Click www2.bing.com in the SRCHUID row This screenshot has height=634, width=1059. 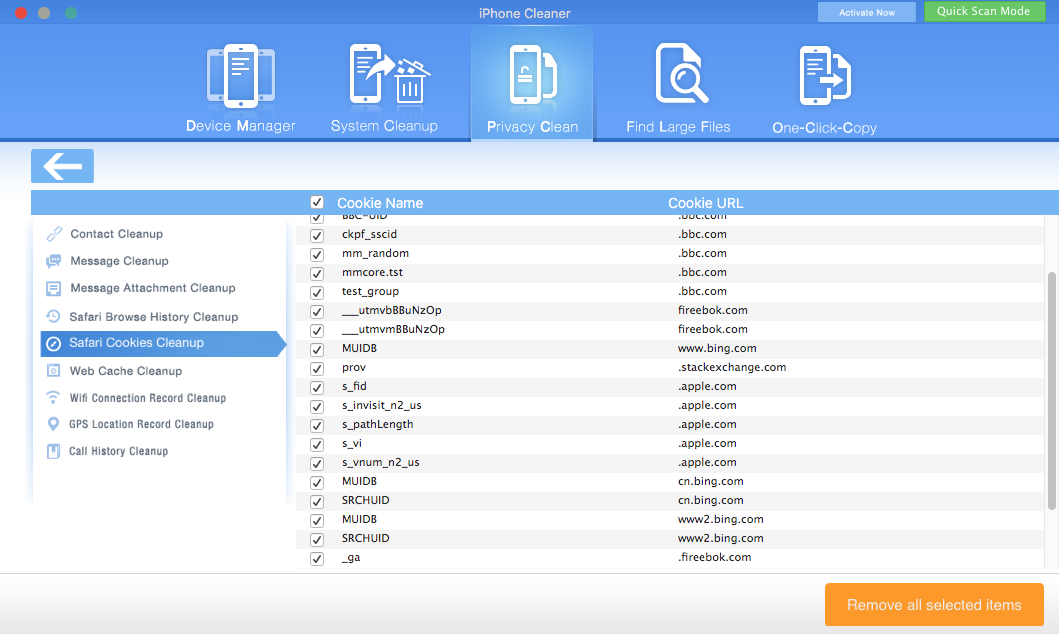(x=721, y=538)
